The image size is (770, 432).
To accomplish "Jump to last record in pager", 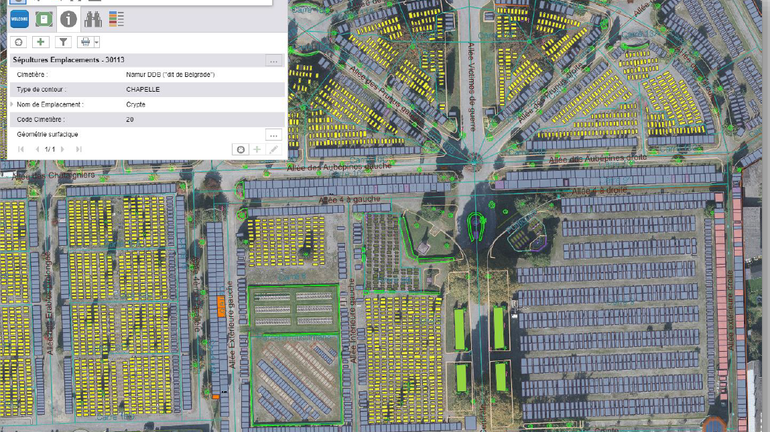I will (x=79, y=150).
